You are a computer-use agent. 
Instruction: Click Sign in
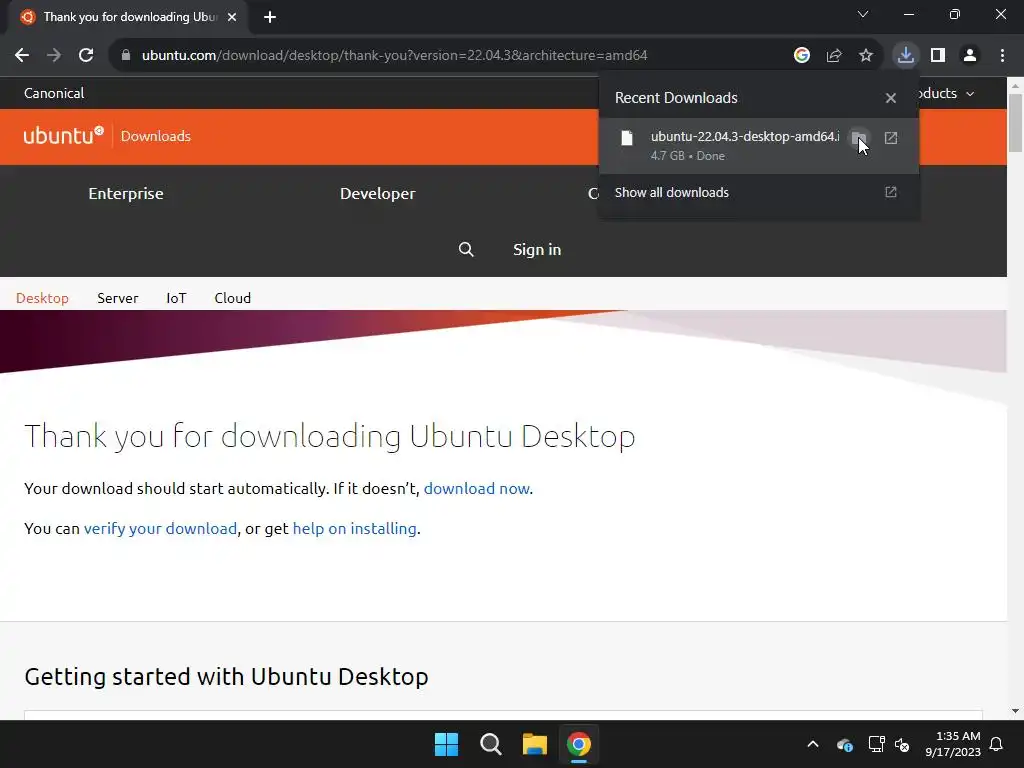tap(537, 249)
